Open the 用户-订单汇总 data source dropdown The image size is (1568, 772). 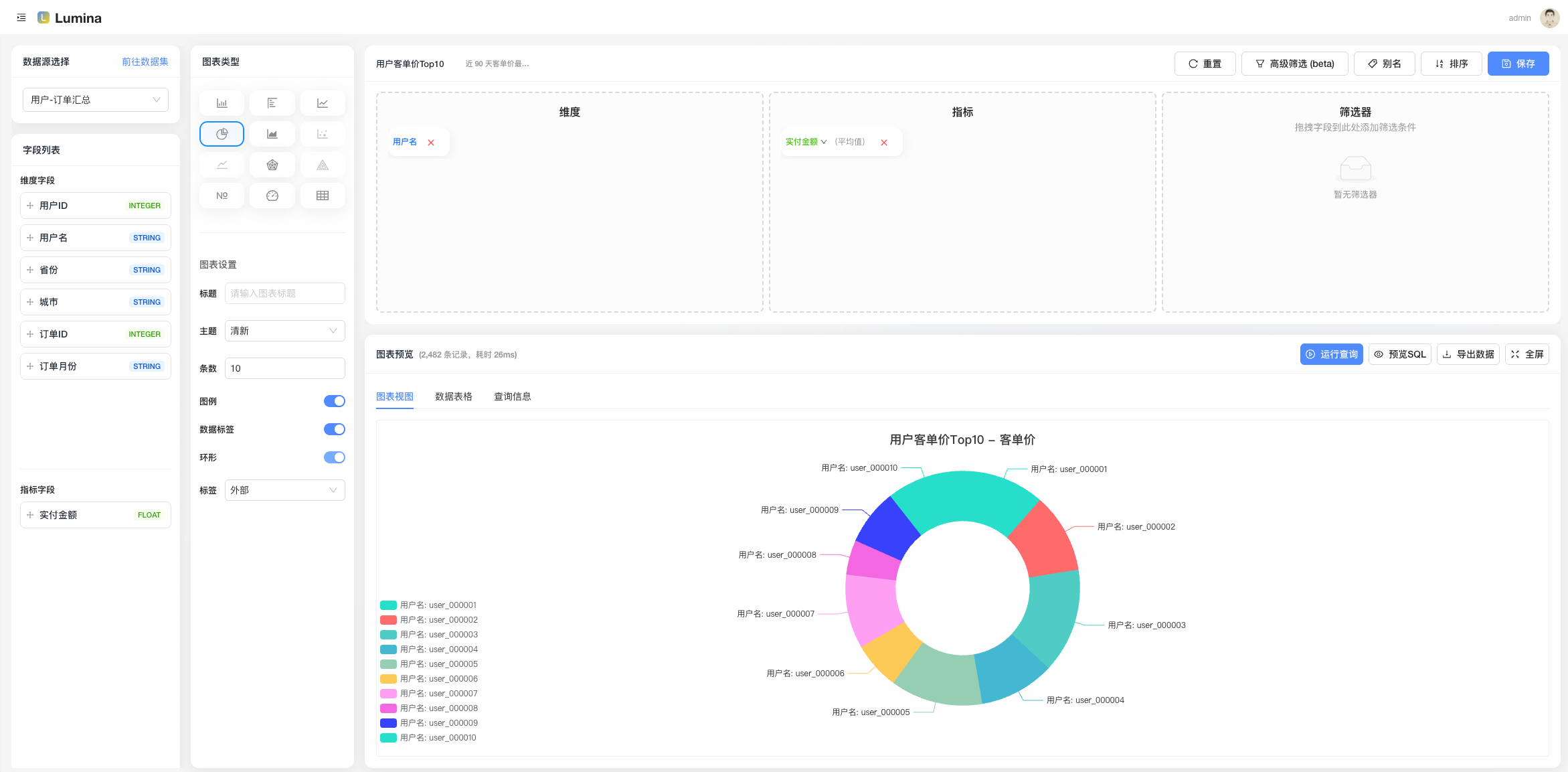pos(95,100)
